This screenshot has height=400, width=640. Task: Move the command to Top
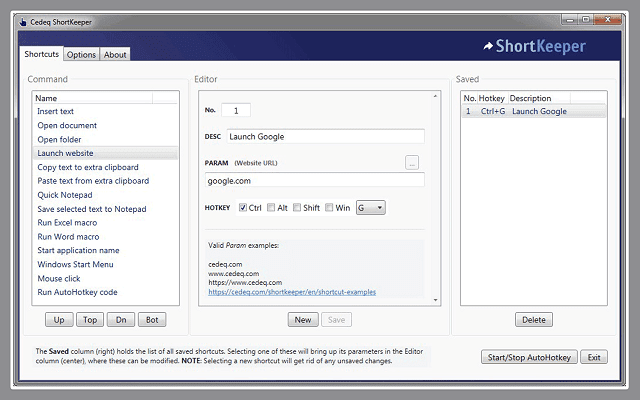[90, 320]
